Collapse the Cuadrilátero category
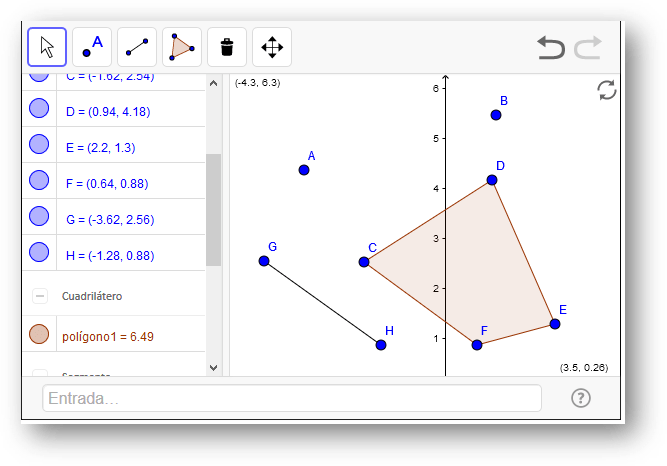The image size is (667, 466). [40, 296]
